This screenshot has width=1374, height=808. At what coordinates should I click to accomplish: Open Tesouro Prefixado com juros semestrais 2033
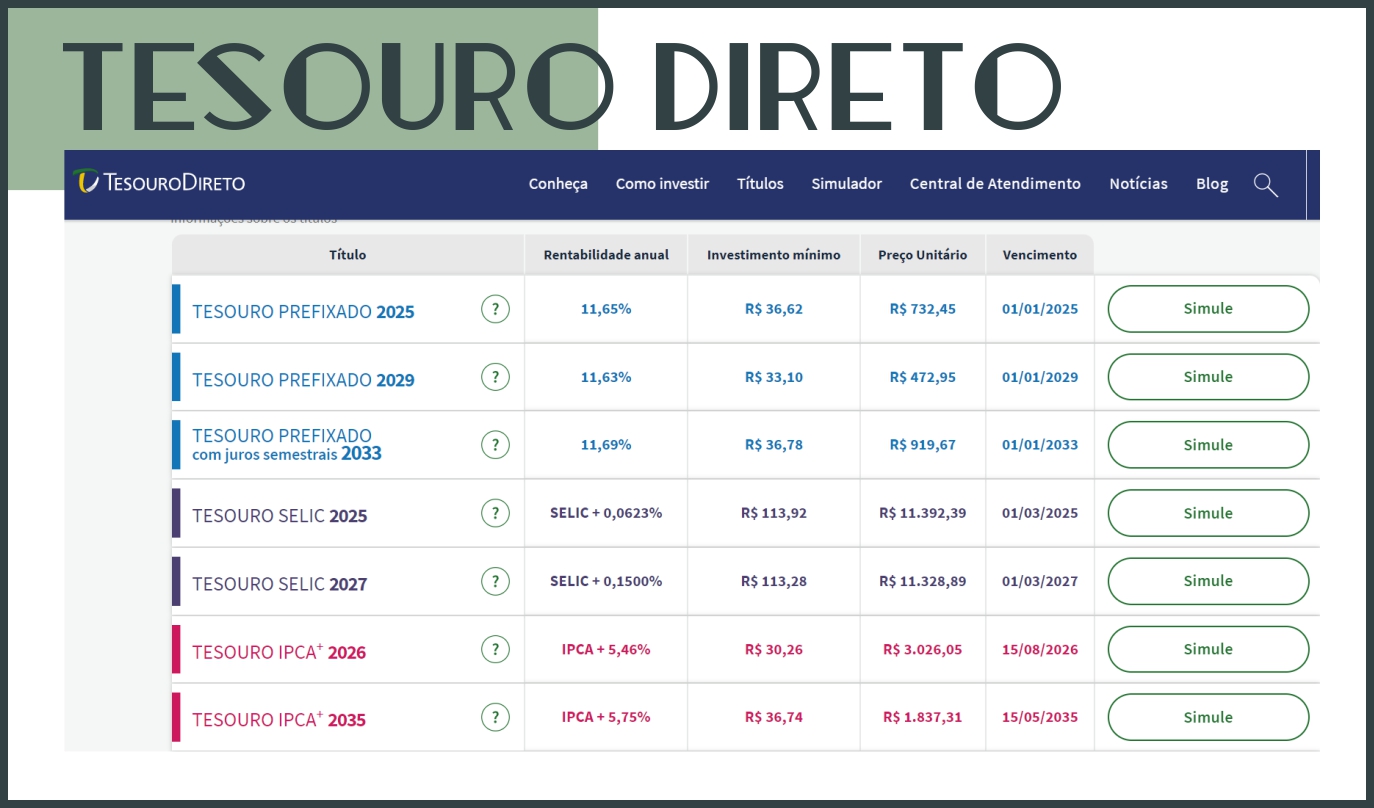[x=287, y=445]
